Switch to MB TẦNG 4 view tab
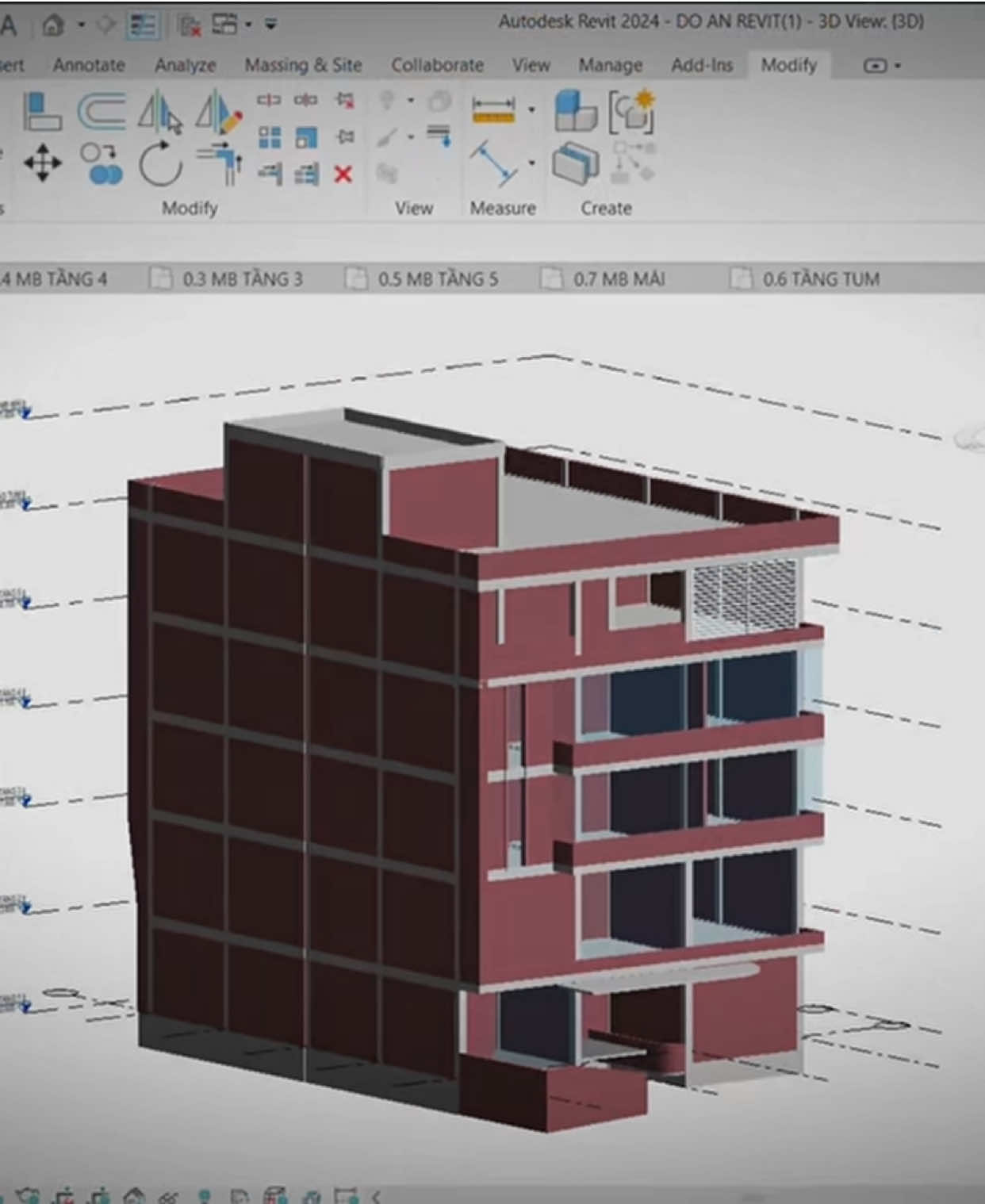 coord(56,278)
